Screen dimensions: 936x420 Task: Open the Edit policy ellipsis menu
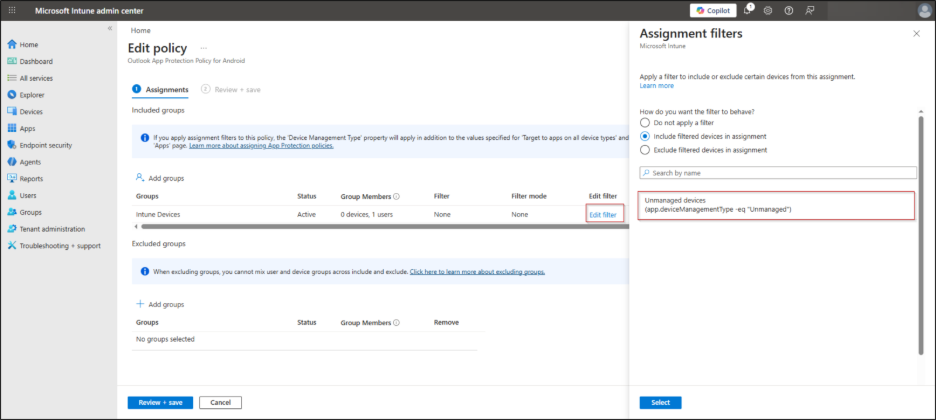[204, 47]
